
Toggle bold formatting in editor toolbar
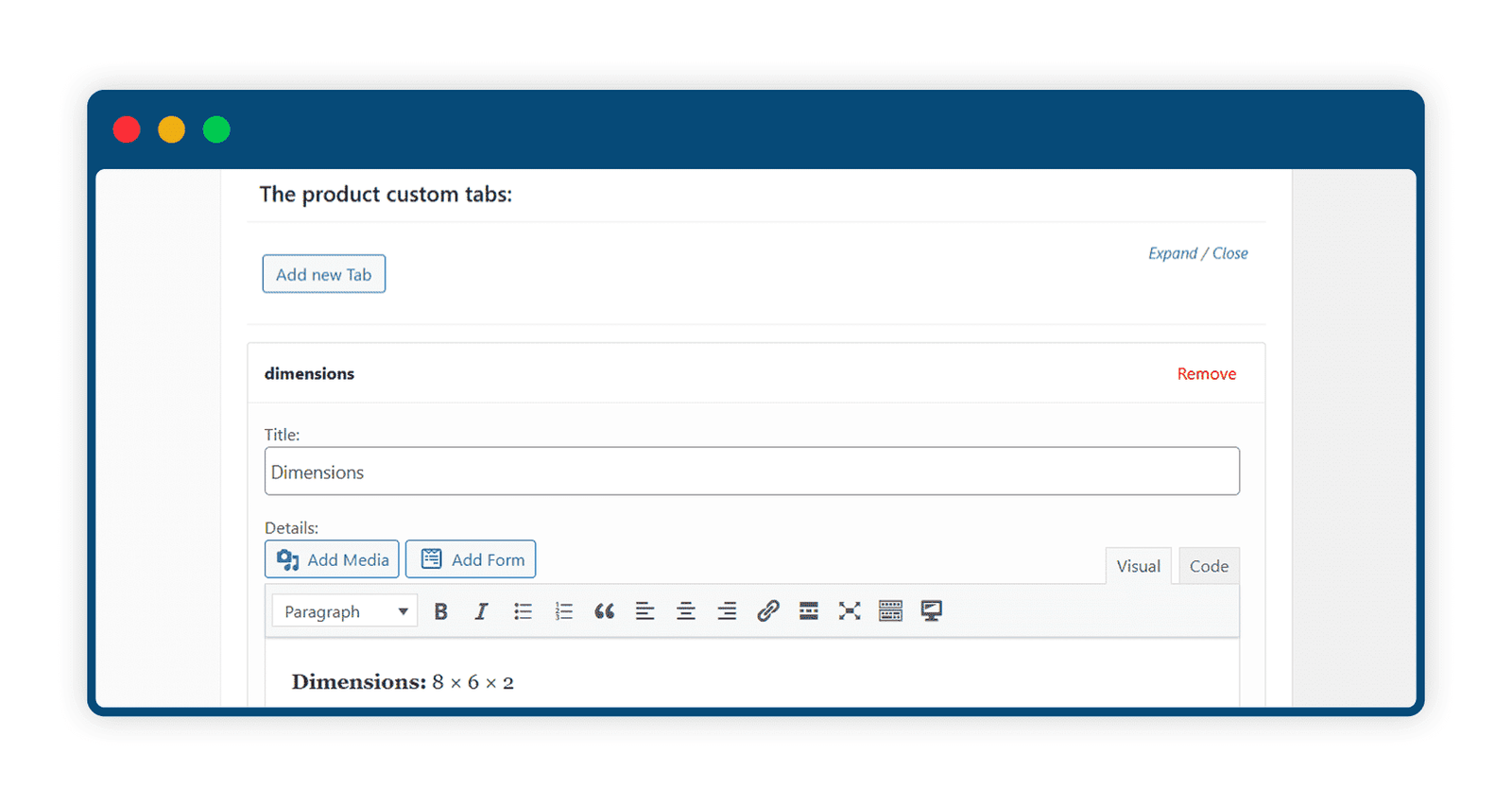tap(440, 611)
